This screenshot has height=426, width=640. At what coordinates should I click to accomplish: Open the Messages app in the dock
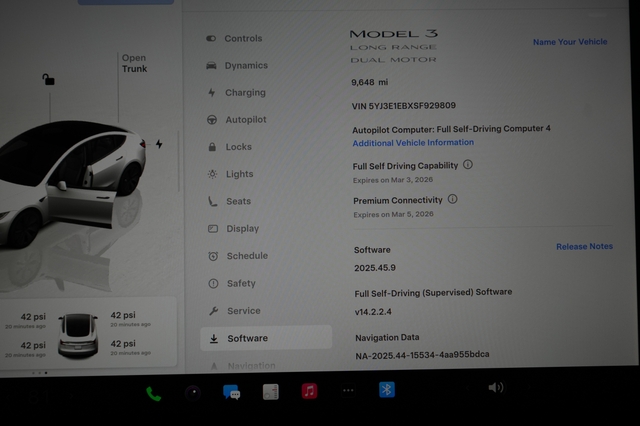pyautogui.click(x=231, y=392)
